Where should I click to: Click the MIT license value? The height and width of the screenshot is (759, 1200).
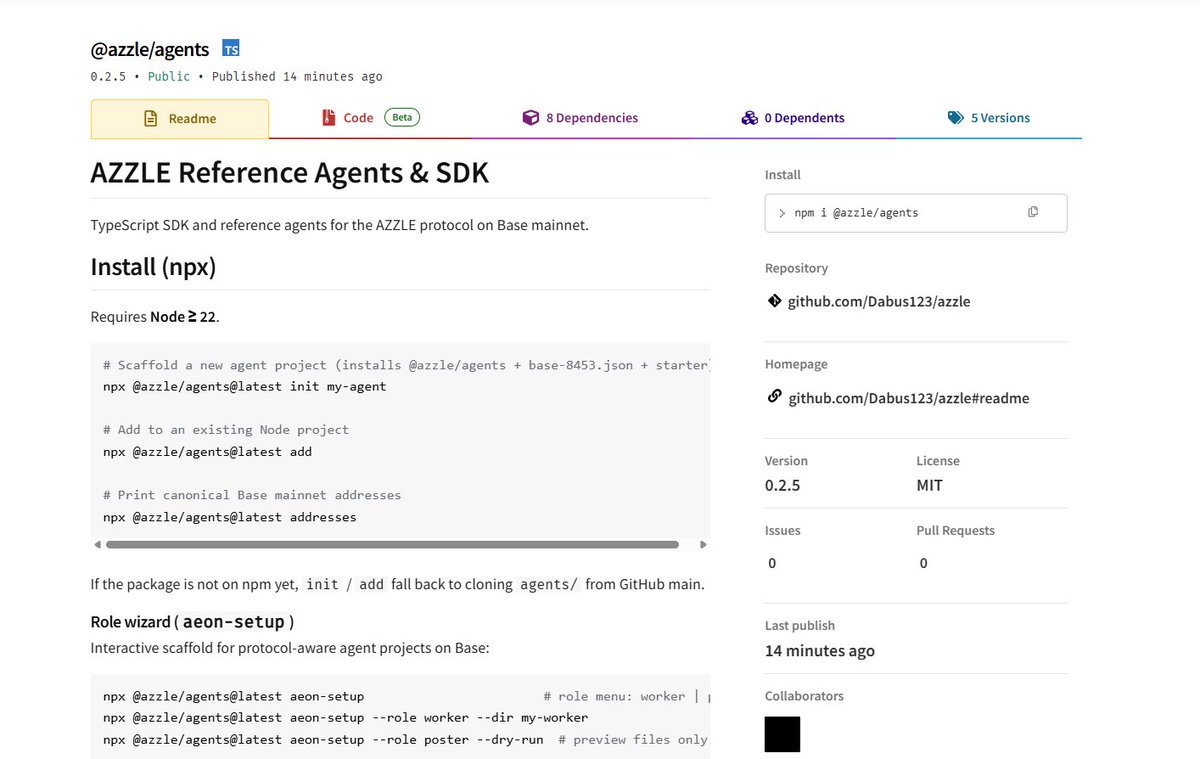coord(929,485)
